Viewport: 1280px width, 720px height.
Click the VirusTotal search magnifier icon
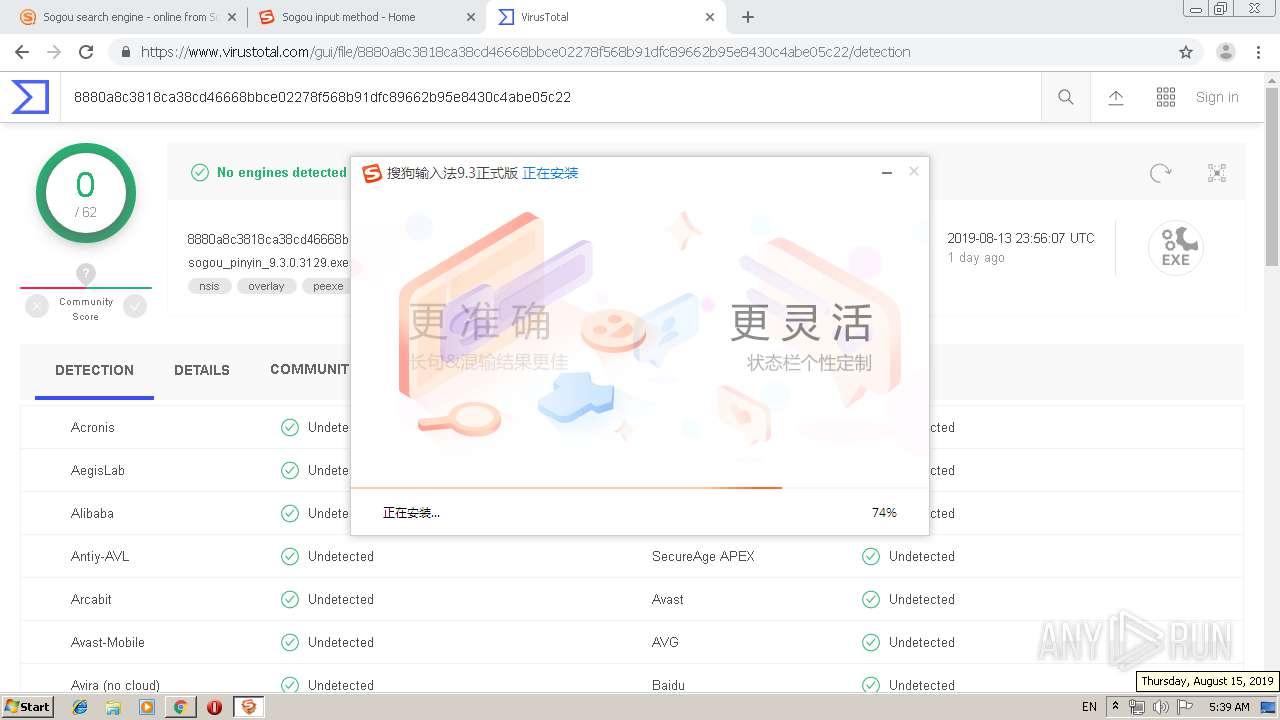pos(1066,97)
